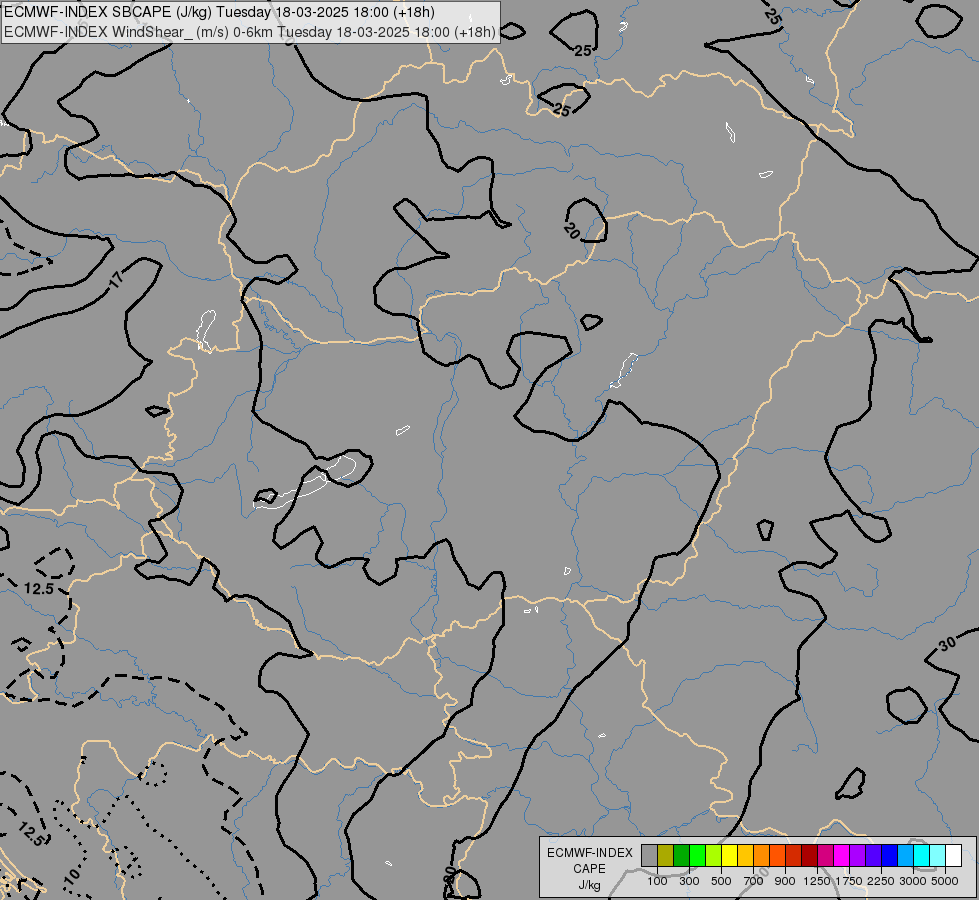979x900 pixels.
Task: Click the WindShear 0-6km title line
Action: [250, 32]
